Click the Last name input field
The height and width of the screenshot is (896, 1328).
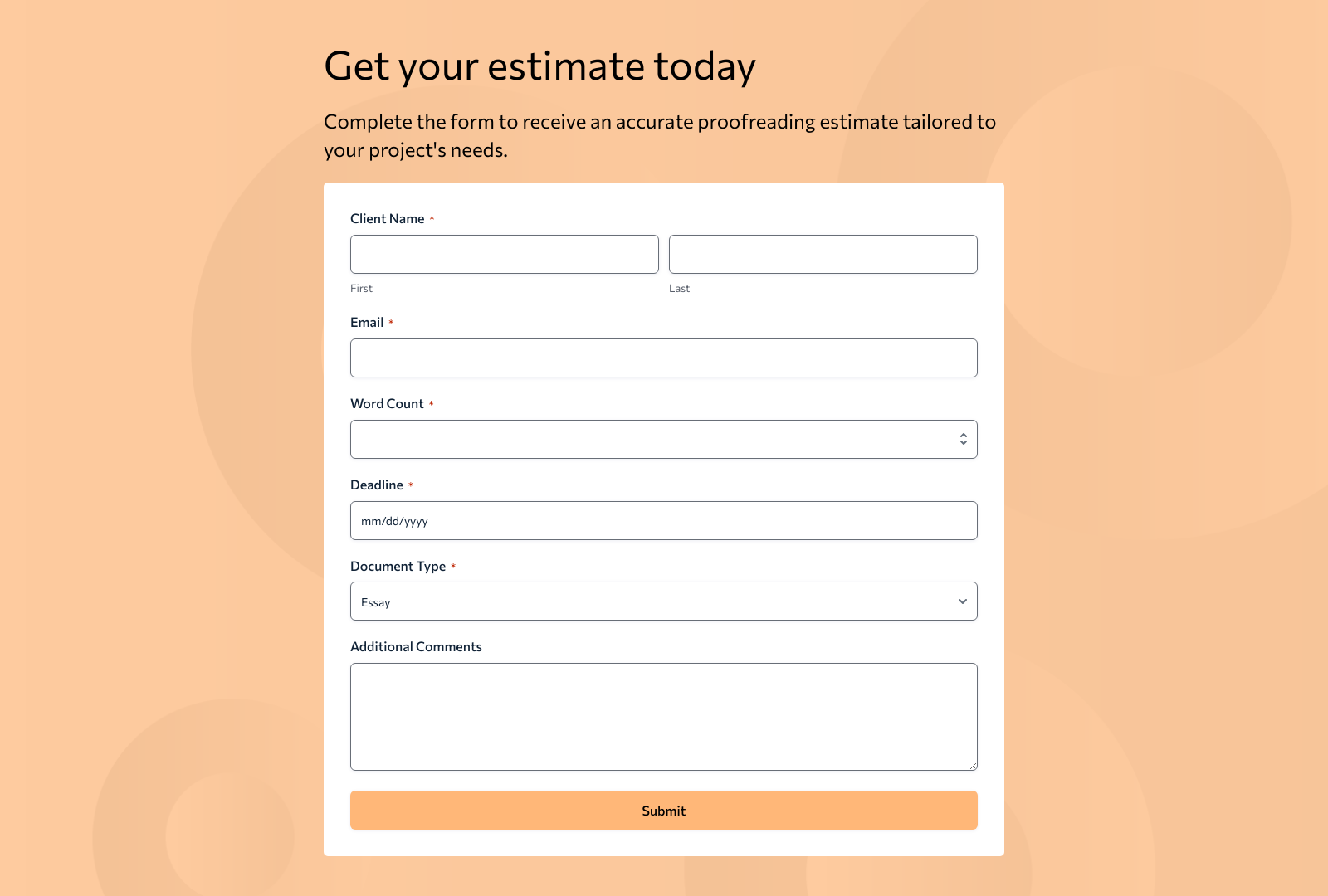click(823, 254)
